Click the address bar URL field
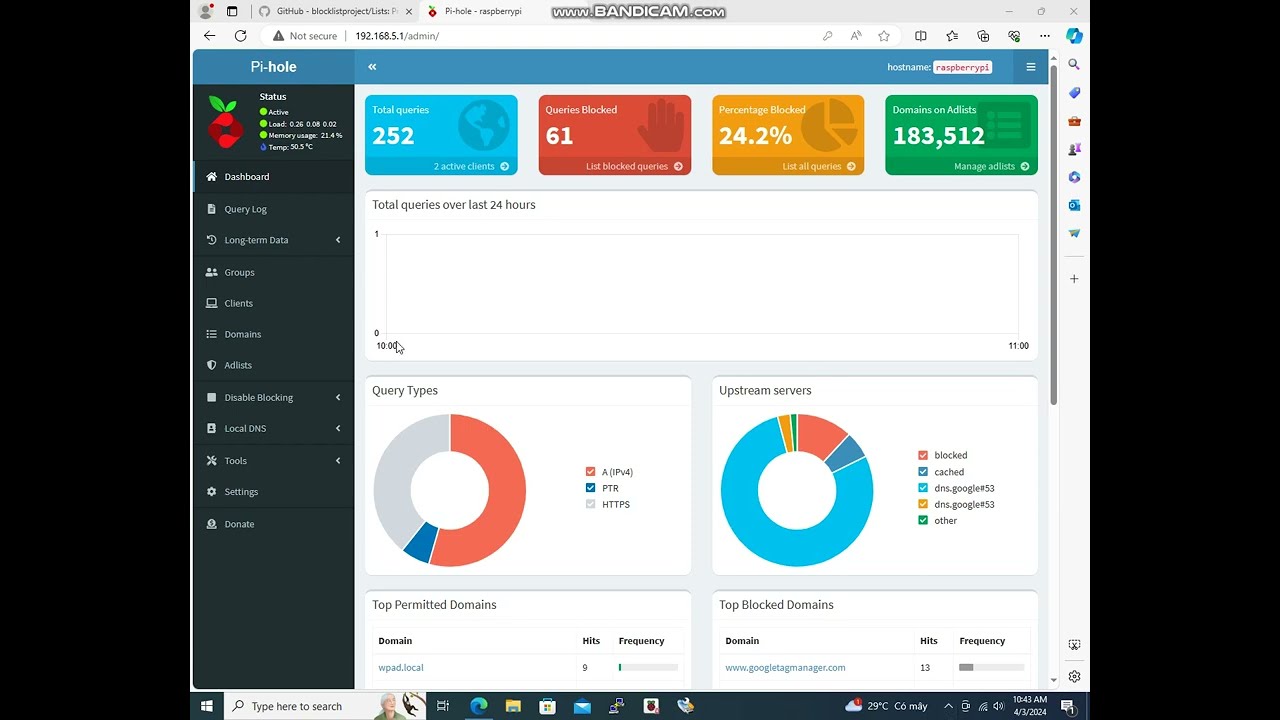 [580, 36]
